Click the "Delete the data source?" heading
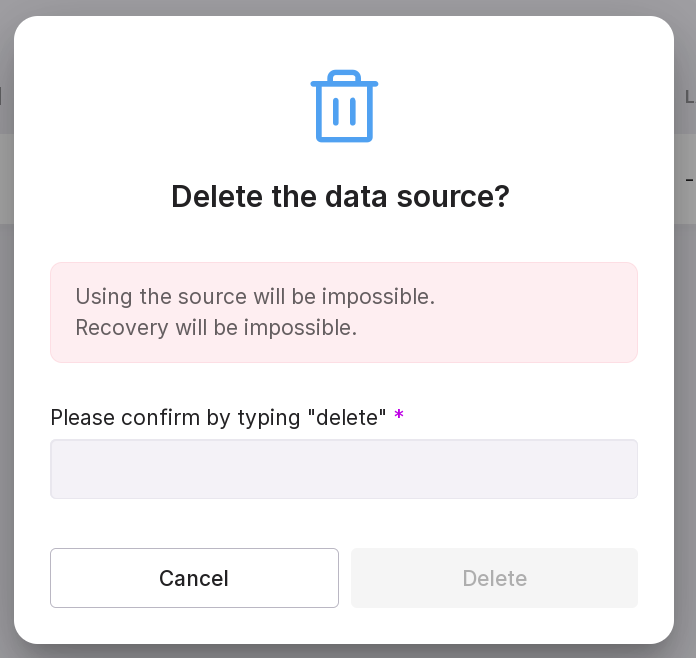Viewport: 696px width, 658px height. (x=340, y=196)
